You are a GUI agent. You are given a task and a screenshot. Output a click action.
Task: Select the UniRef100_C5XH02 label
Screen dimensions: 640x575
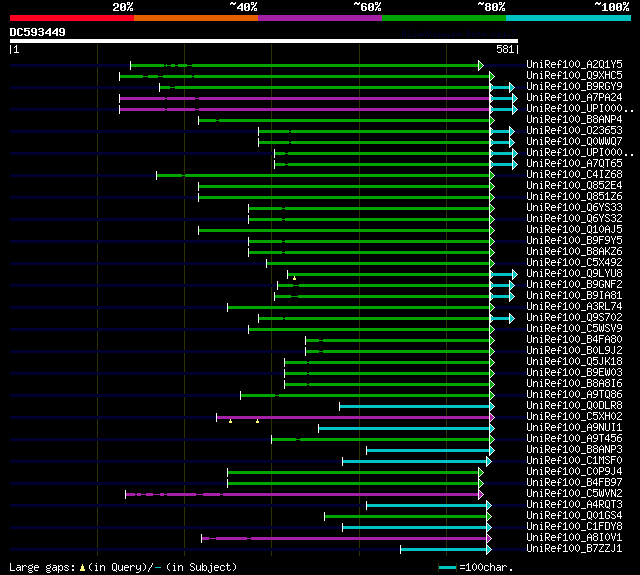point(574,417)
